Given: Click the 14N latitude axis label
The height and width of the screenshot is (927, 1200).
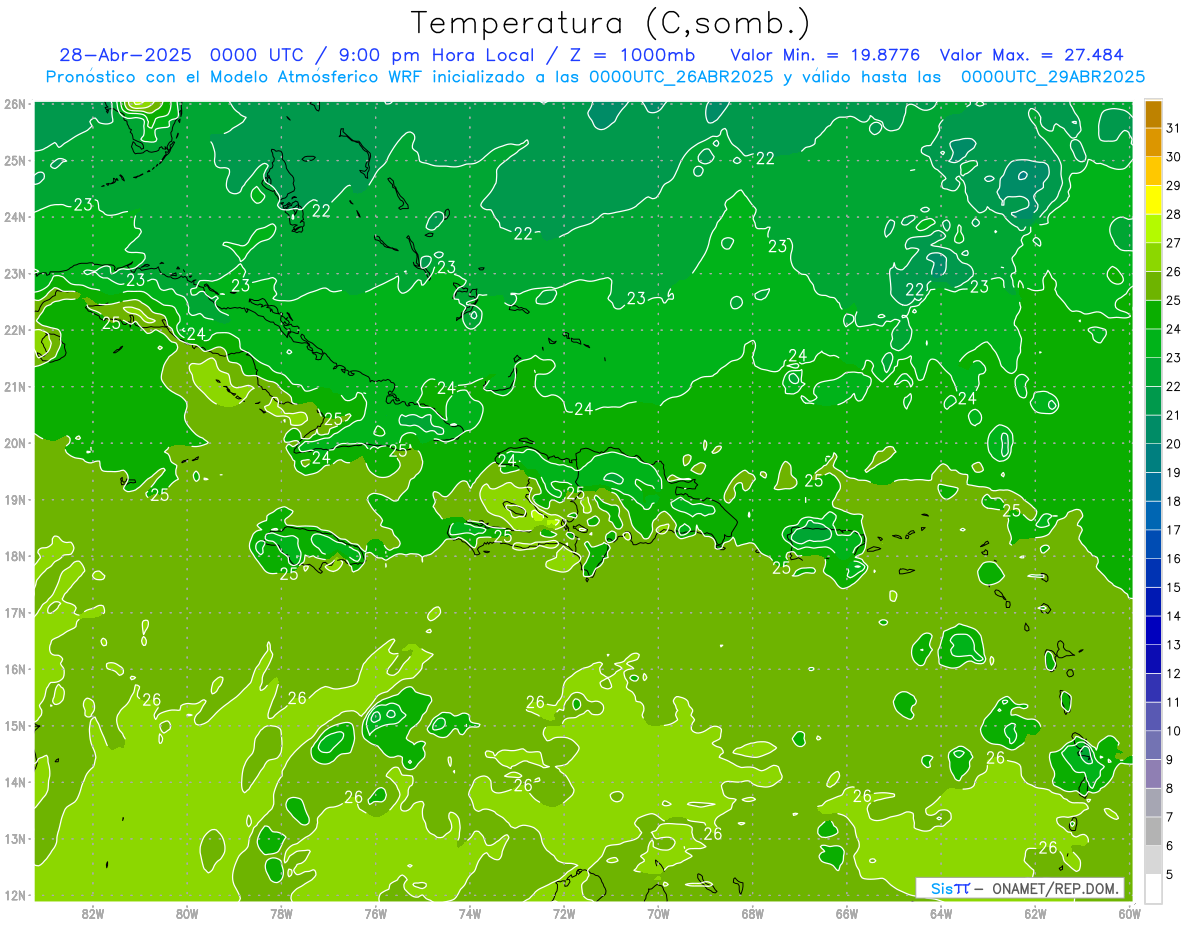Looking at the screenshot, I should pyautogui.click(x=14, y=782).
